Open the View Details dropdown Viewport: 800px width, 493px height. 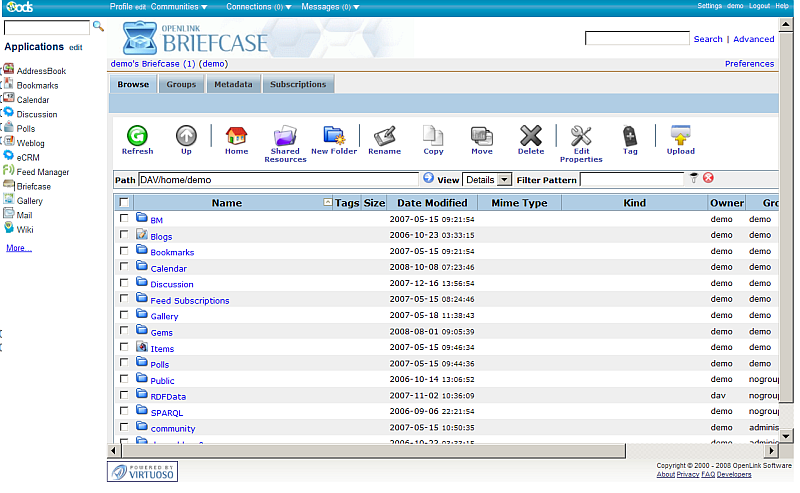click(504, 179)
